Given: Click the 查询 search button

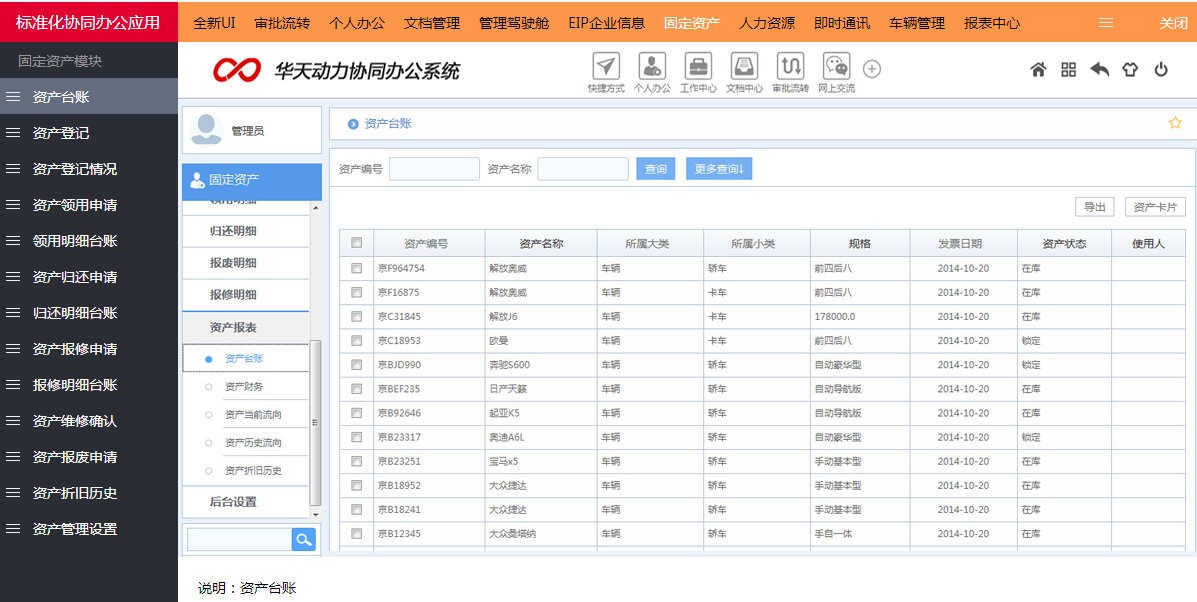Looking at the screenshot, I should point(655,168).
